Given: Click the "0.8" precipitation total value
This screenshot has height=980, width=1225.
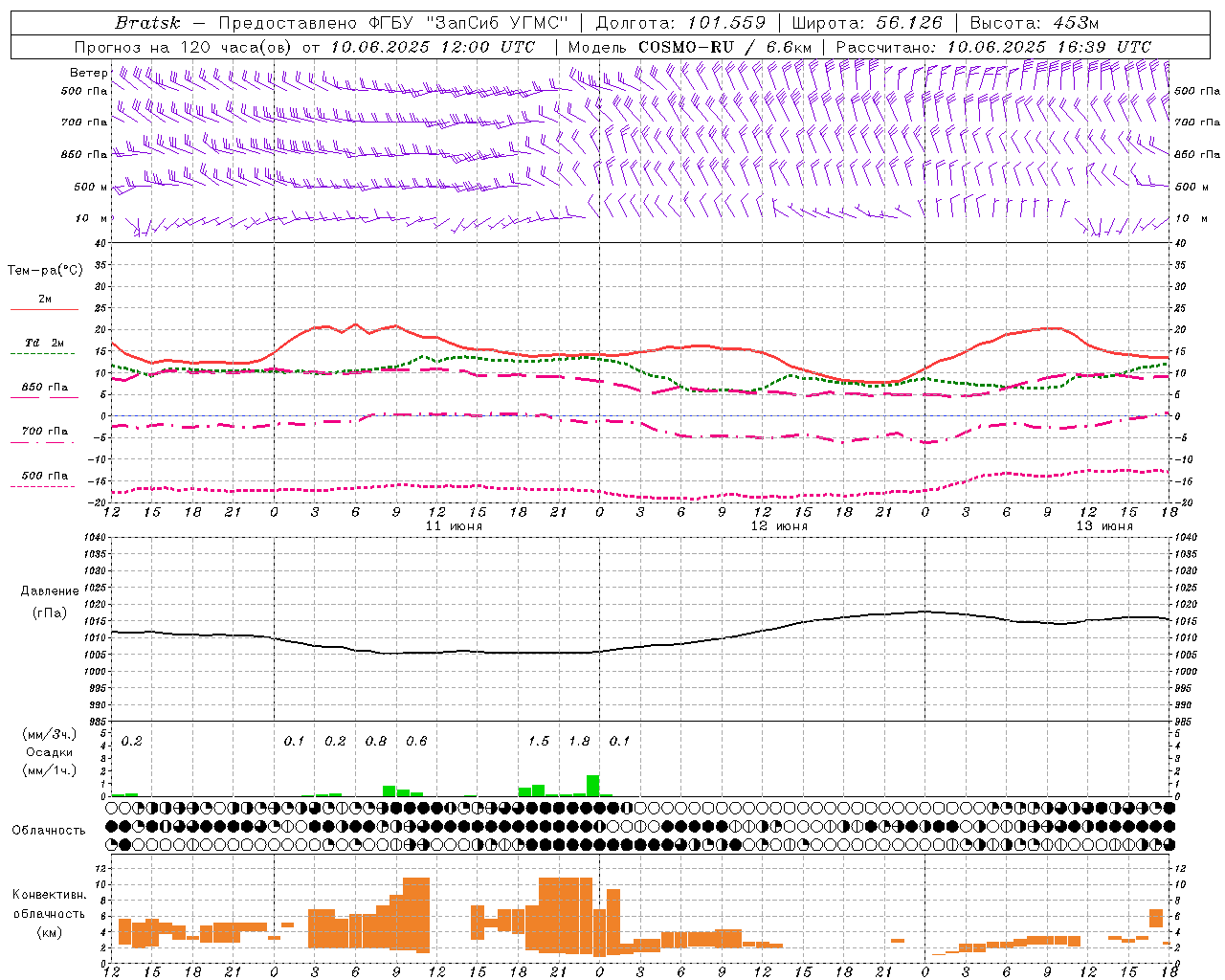Looking at the screenshot, I should 376,741.
